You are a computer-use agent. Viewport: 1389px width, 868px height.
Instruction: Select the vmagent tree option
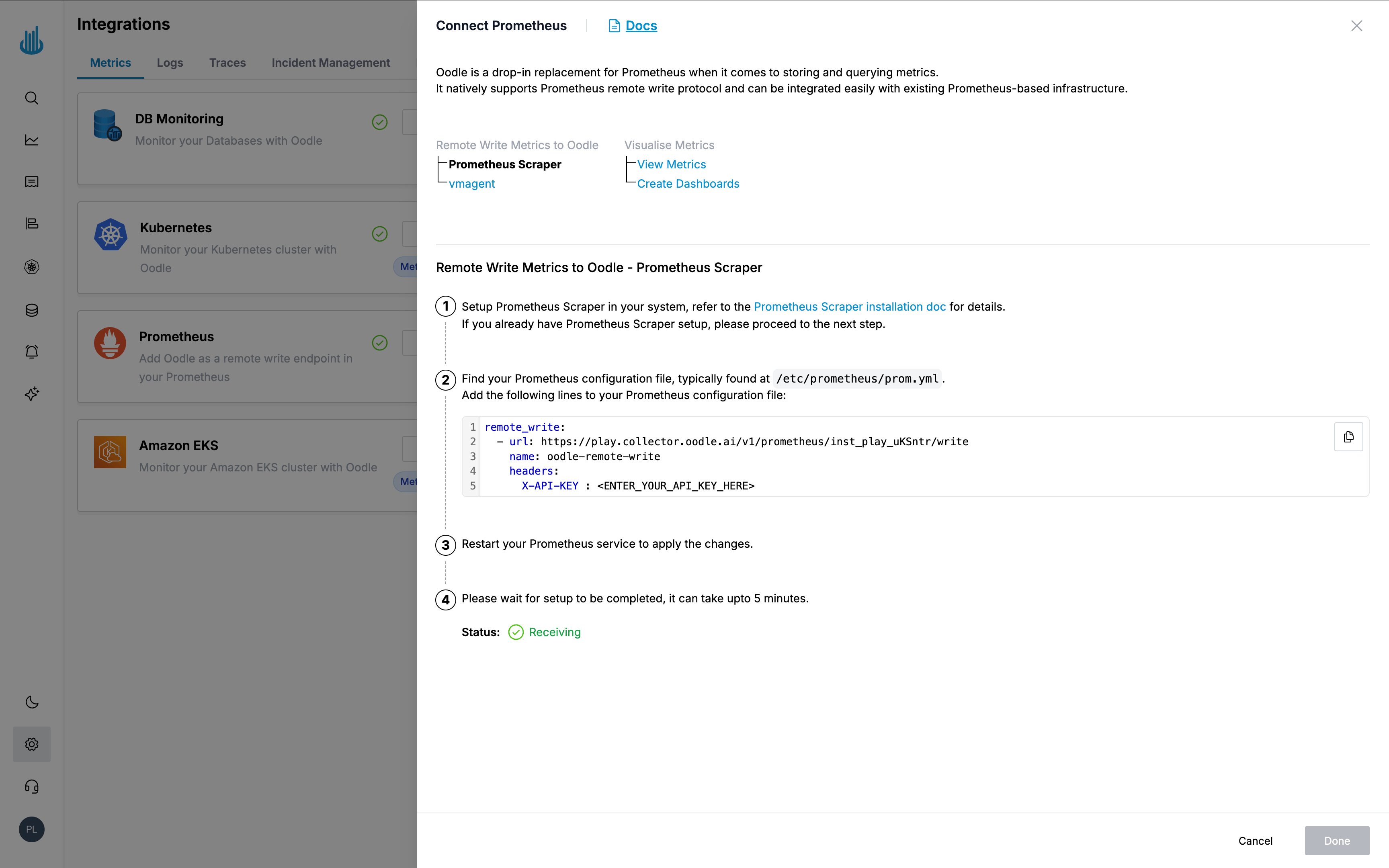point(471,184)
